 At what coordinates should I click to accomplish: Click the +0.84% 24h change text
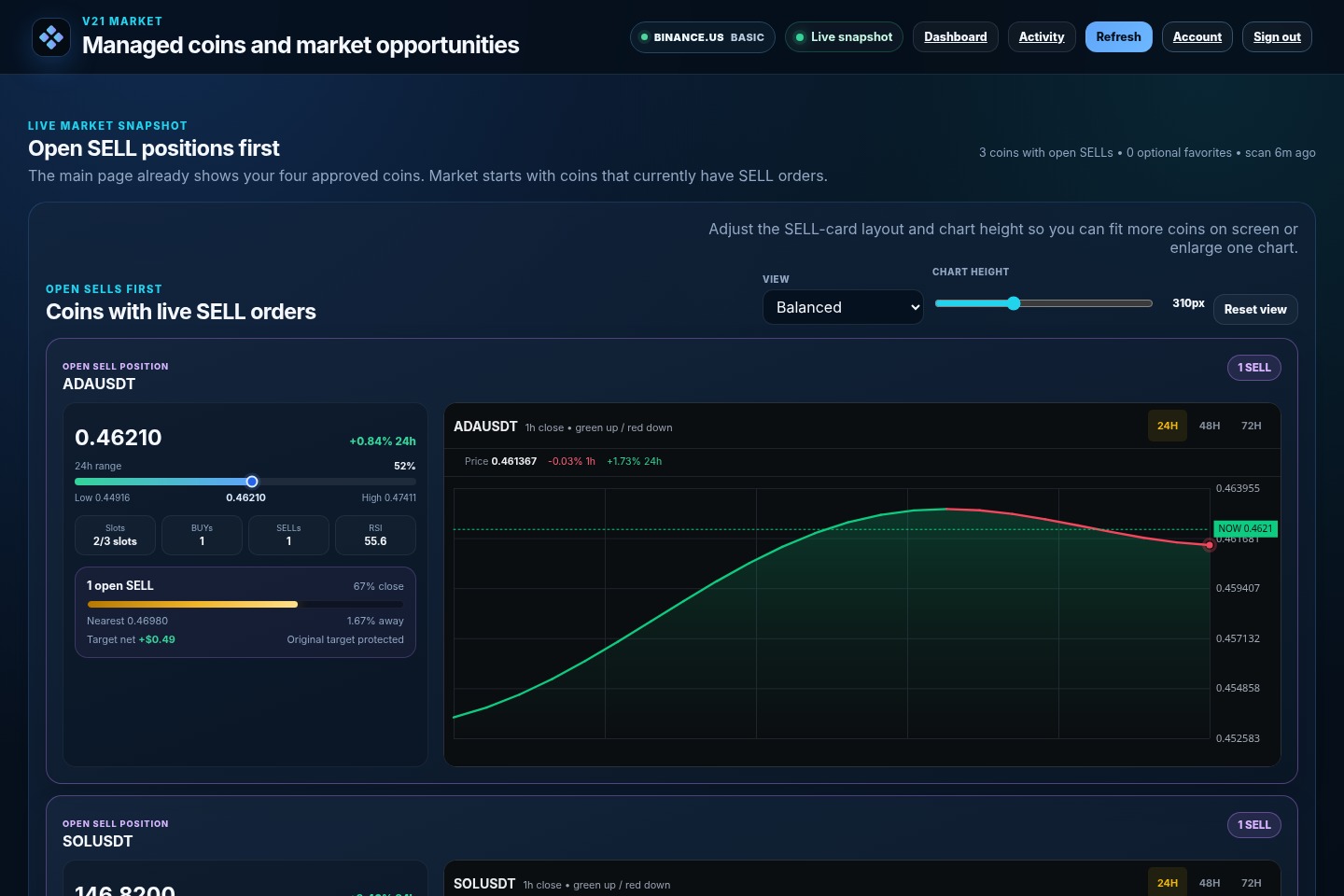click(x=383, y=441)
